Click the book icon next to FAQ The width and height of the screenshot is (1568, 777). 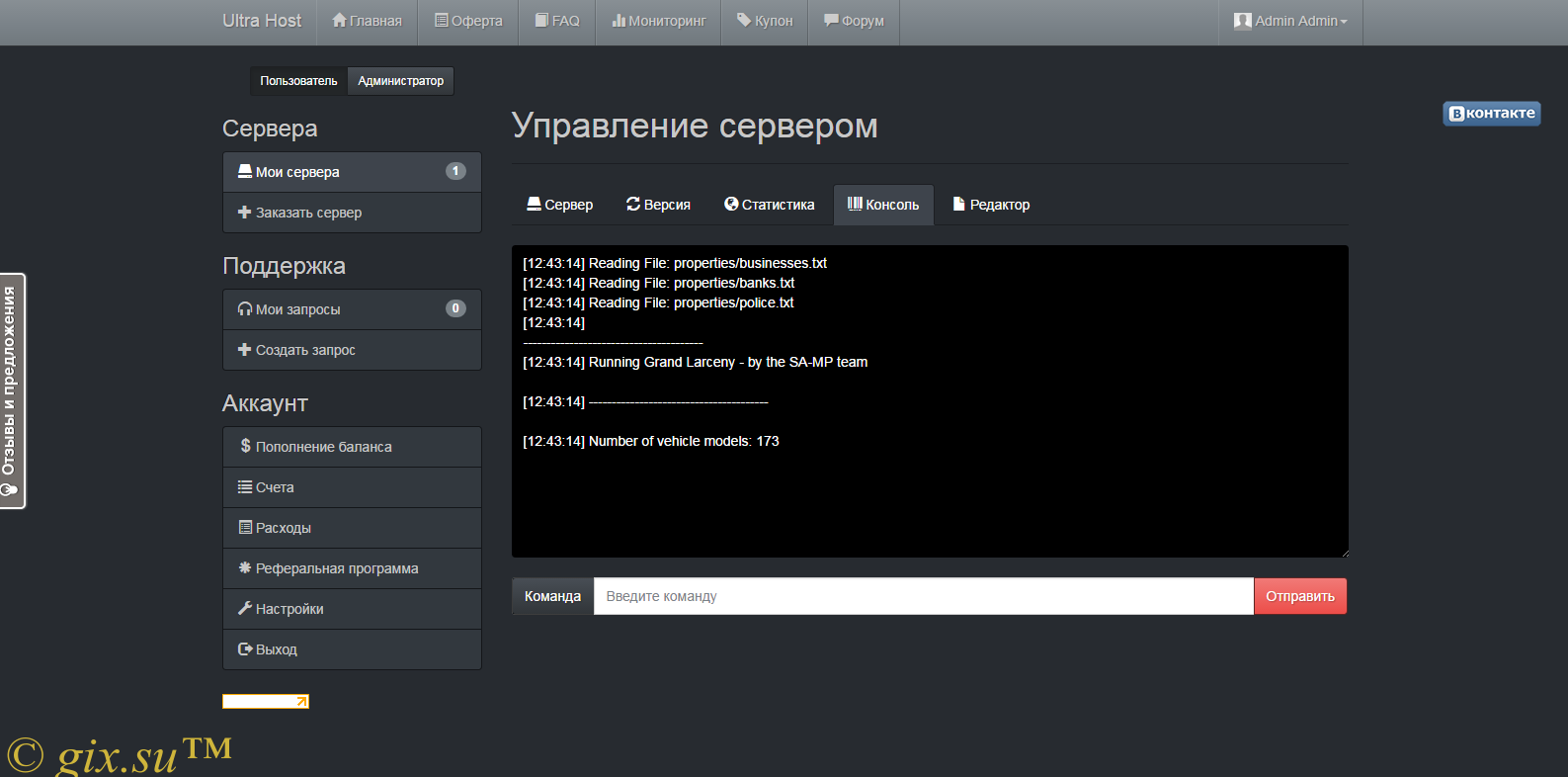tap(542, 20)
